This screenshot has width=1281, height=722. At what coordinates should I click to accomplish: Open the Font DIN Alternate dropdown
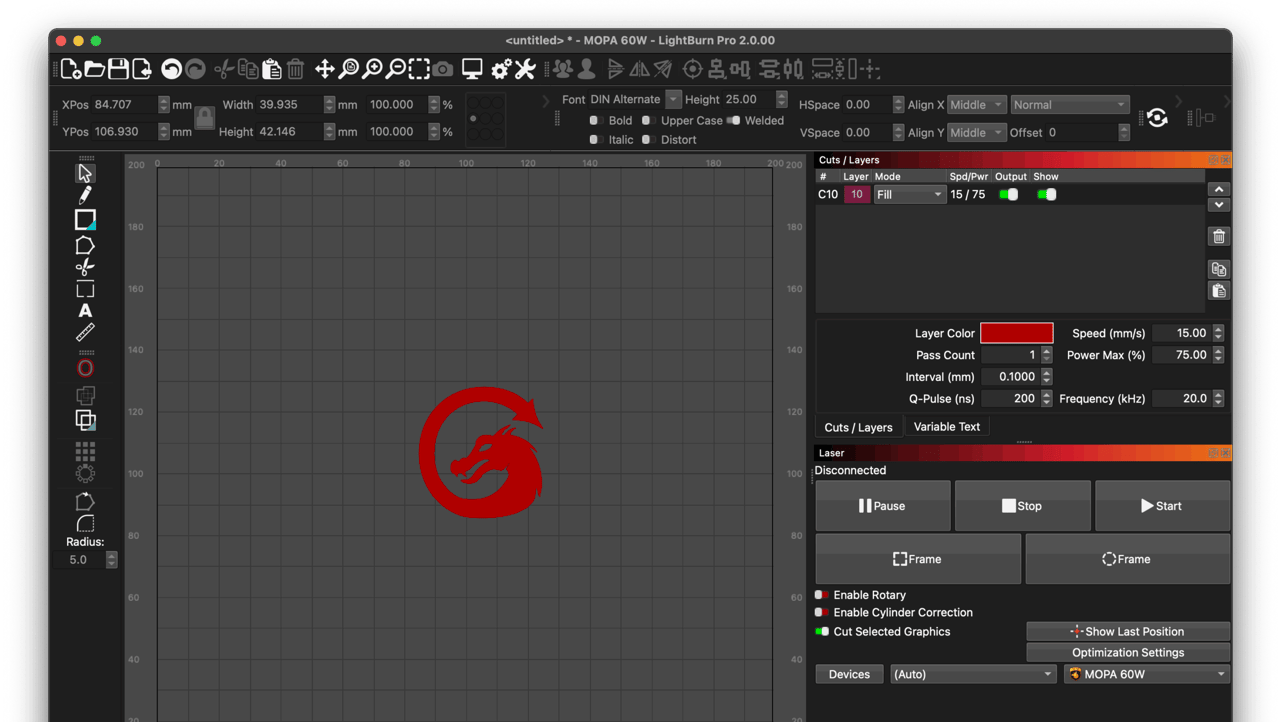coord(673,99)
